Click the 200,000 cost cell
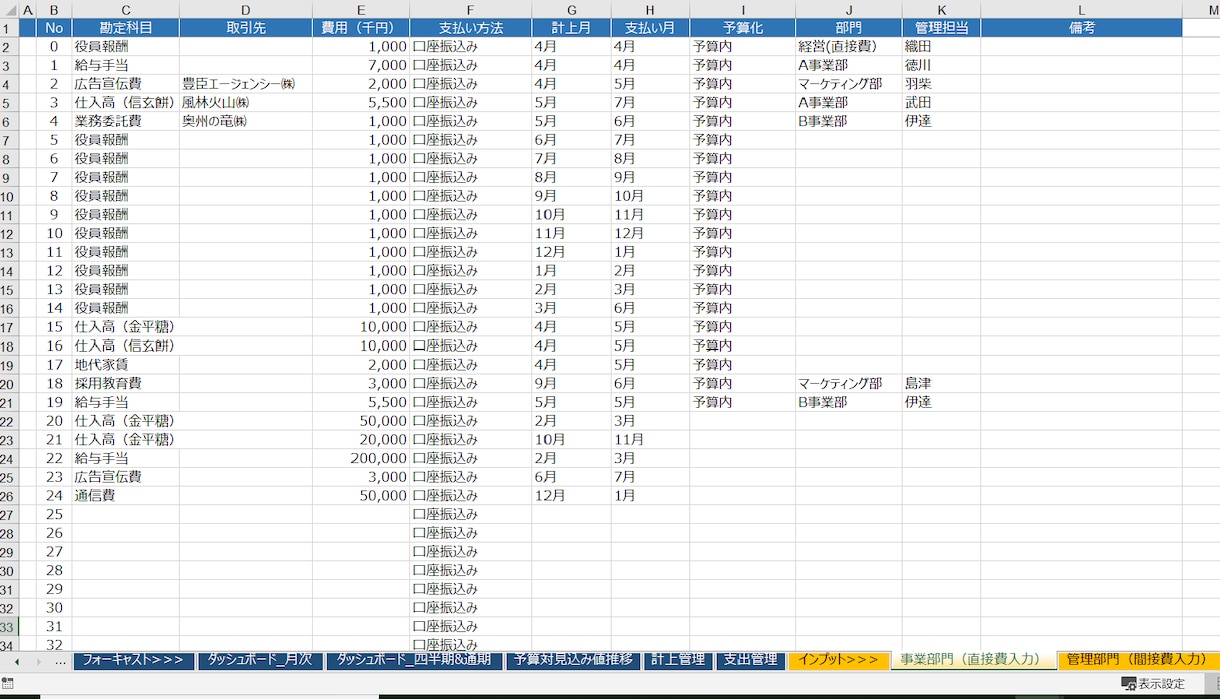Image resolution: width=1220 pixels, height=699 pixels. (361, 458)
